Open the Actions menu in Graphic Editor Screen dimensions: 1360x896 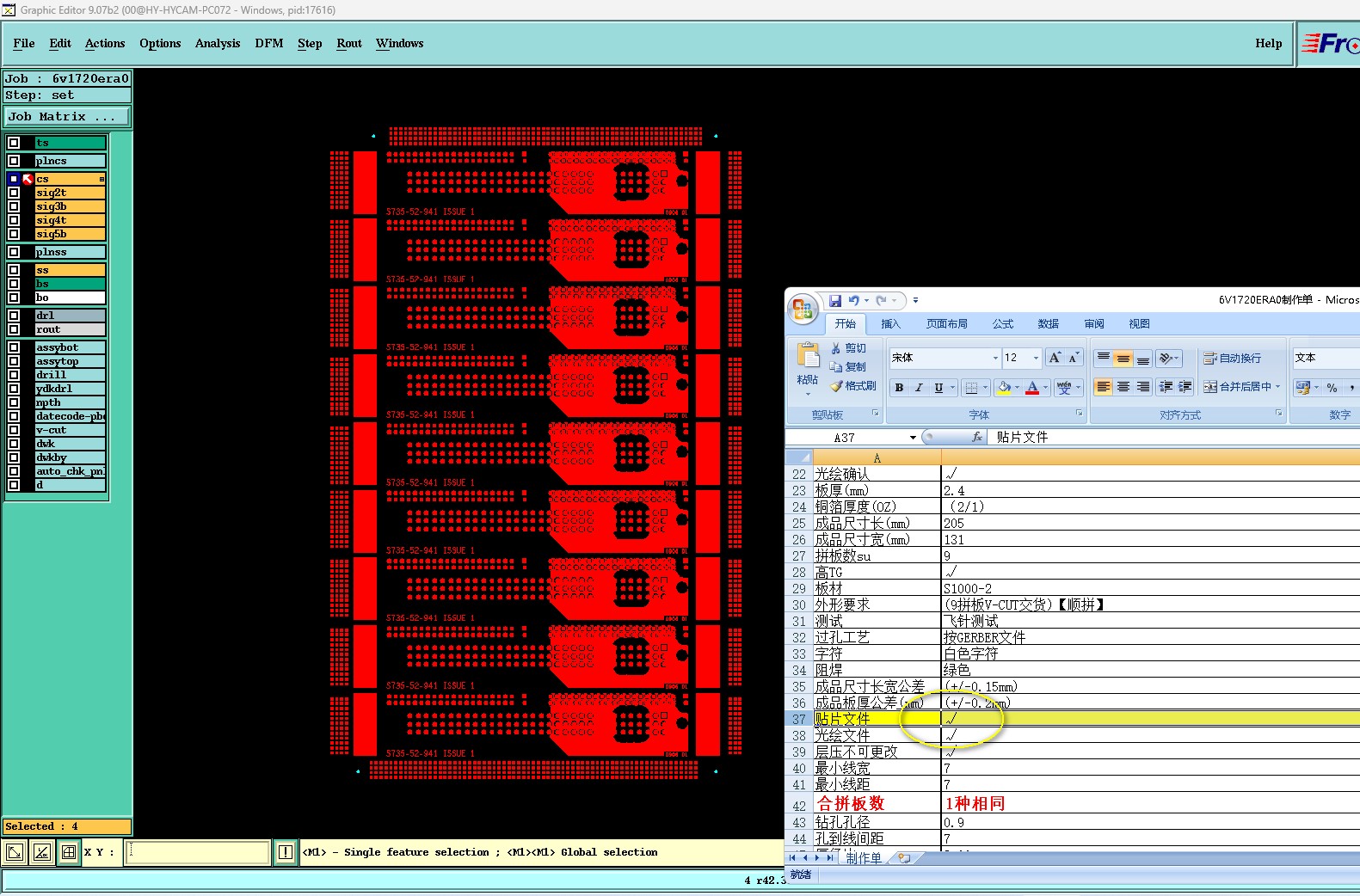(105, 43)
